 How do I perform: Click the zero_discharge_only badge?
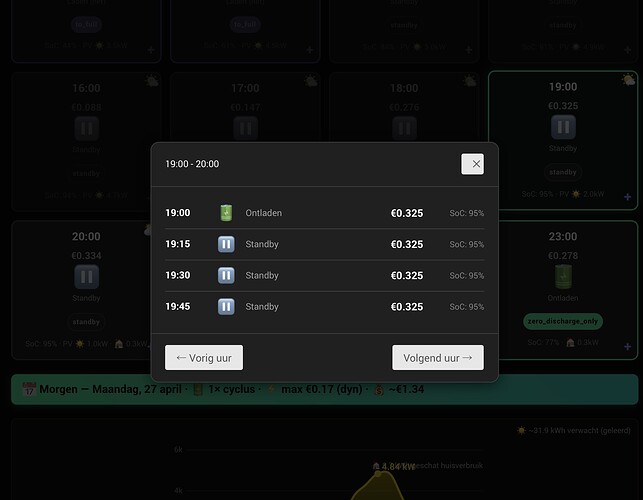point(563,321)
